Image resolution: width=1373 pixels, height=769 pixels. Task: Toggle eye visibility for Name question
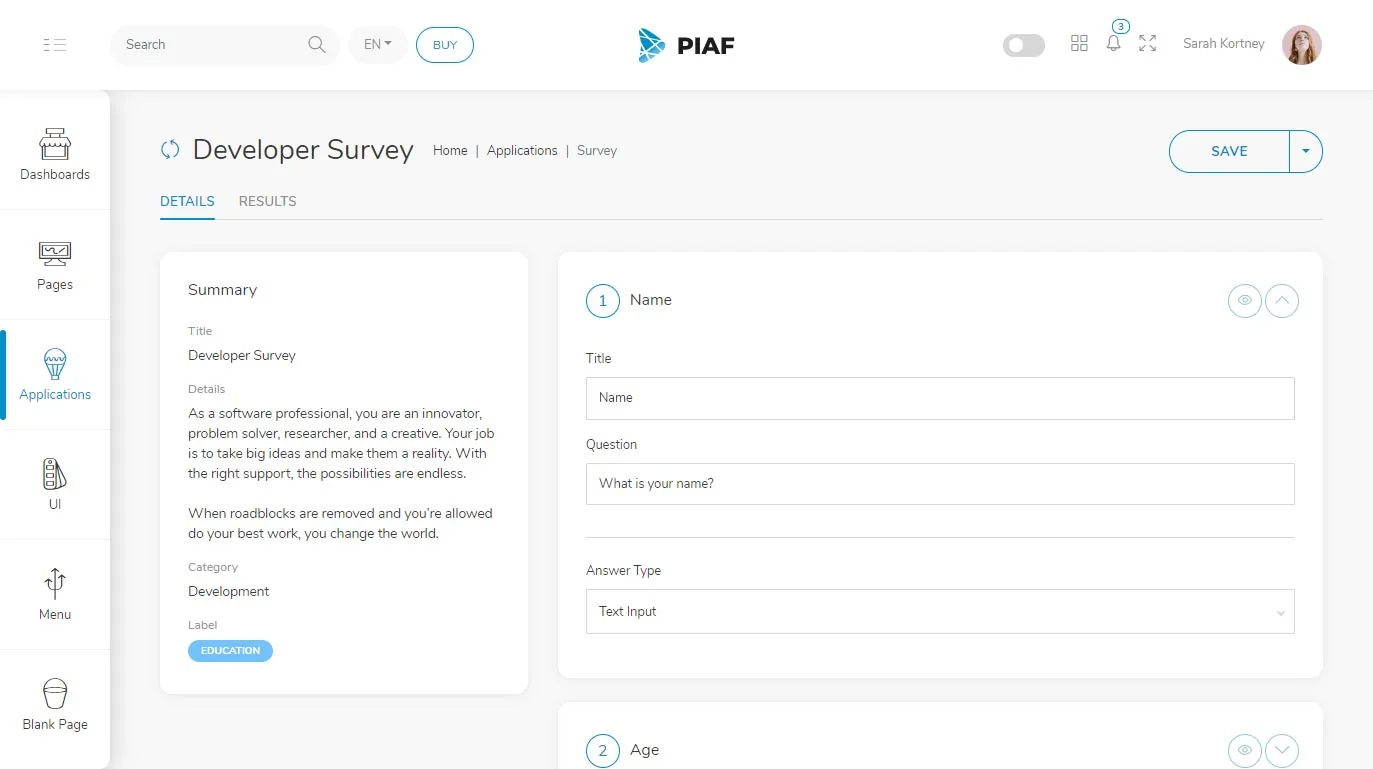pyautogui.click(x=1245, y=300)
